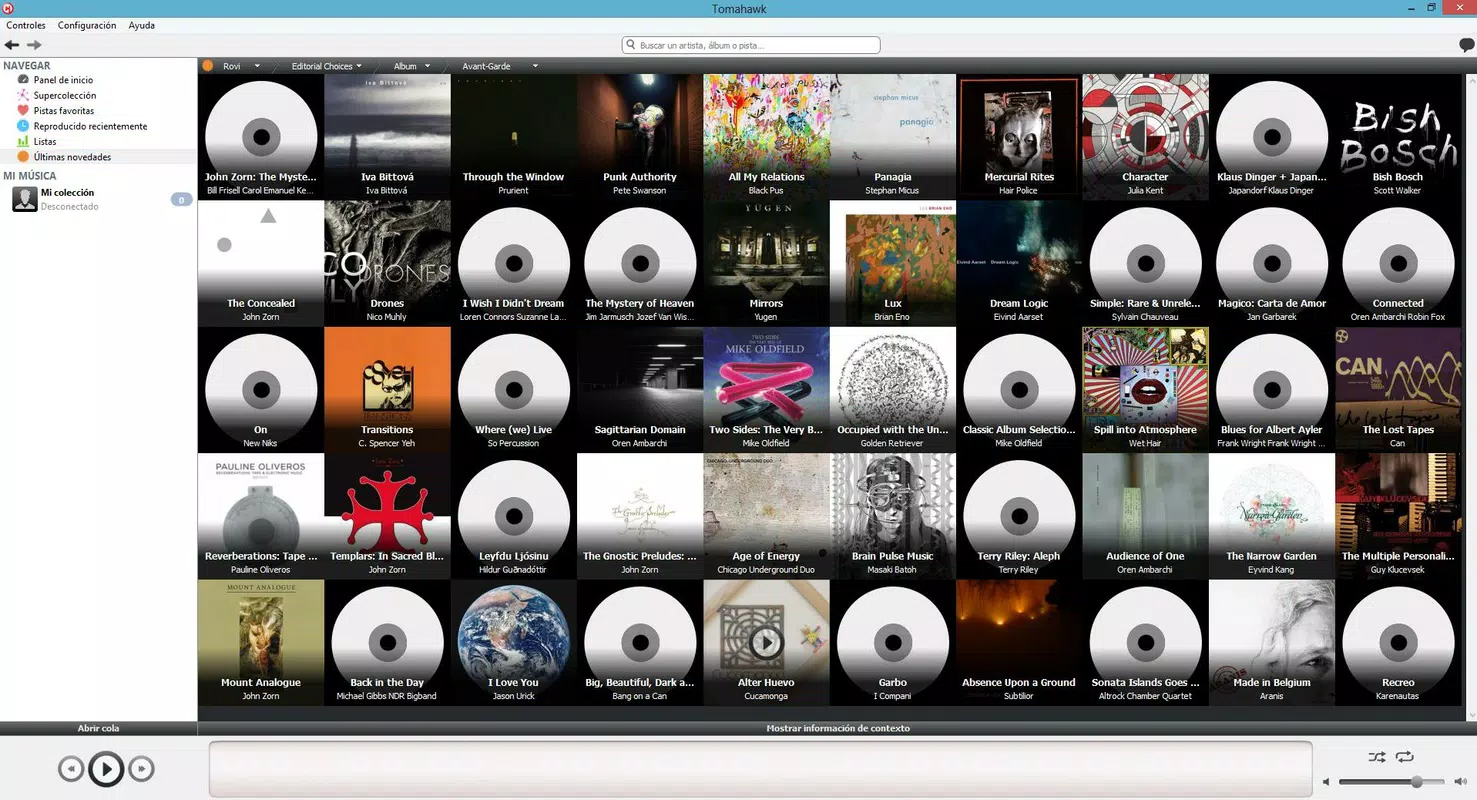Image resolution: width=1477 pixels, height=800 pixels.
Task: Click the Rovi orange source icon
Action: pos(208,66)
